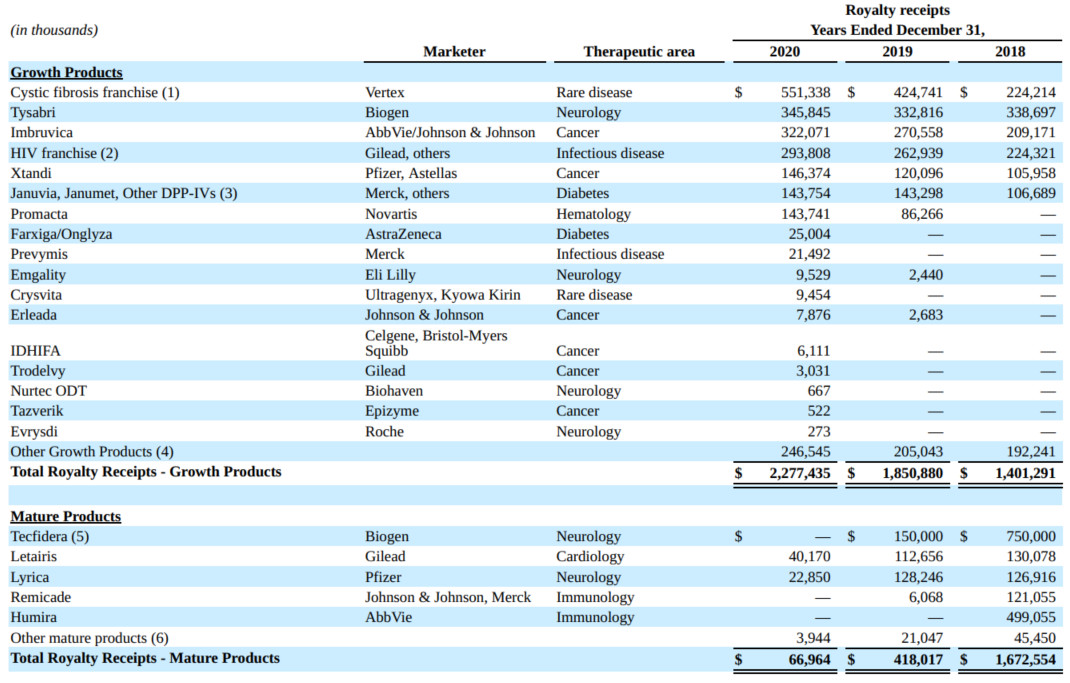Click the 'Hematology' therapeutic area cell
Screen dimensions: 1070x683
click(x=594, y=214)
